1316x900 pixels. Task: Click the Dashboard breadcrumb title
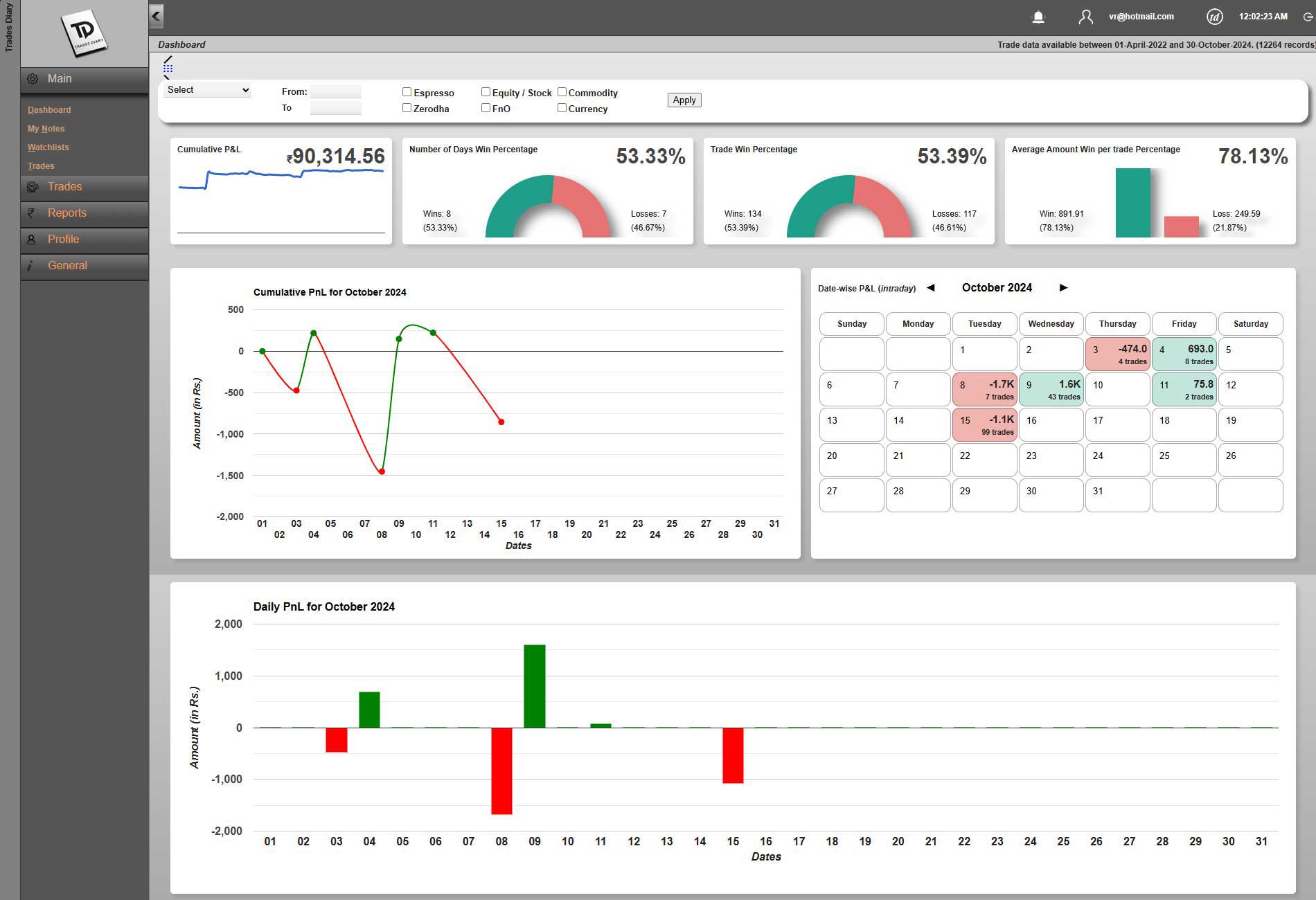[181, 44]
